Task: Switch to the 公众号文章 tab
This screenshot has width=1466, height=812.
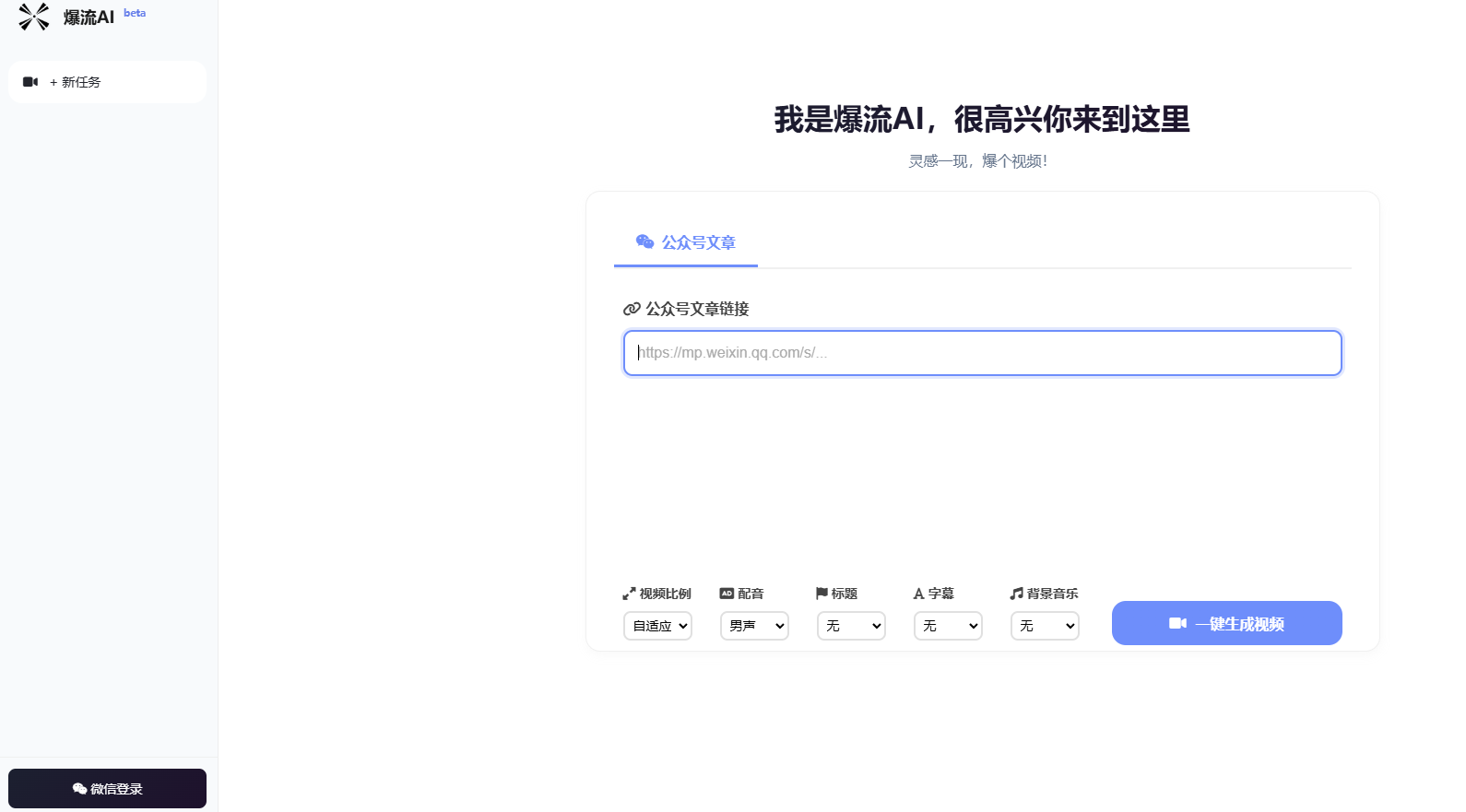Action: click(x=686, y=242)
